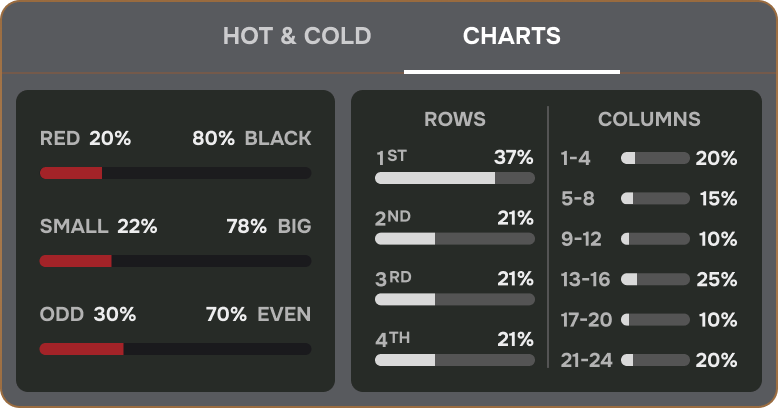Click the columns 5-8 bar
Screen dimensions: 778x408
pos(655,199)
